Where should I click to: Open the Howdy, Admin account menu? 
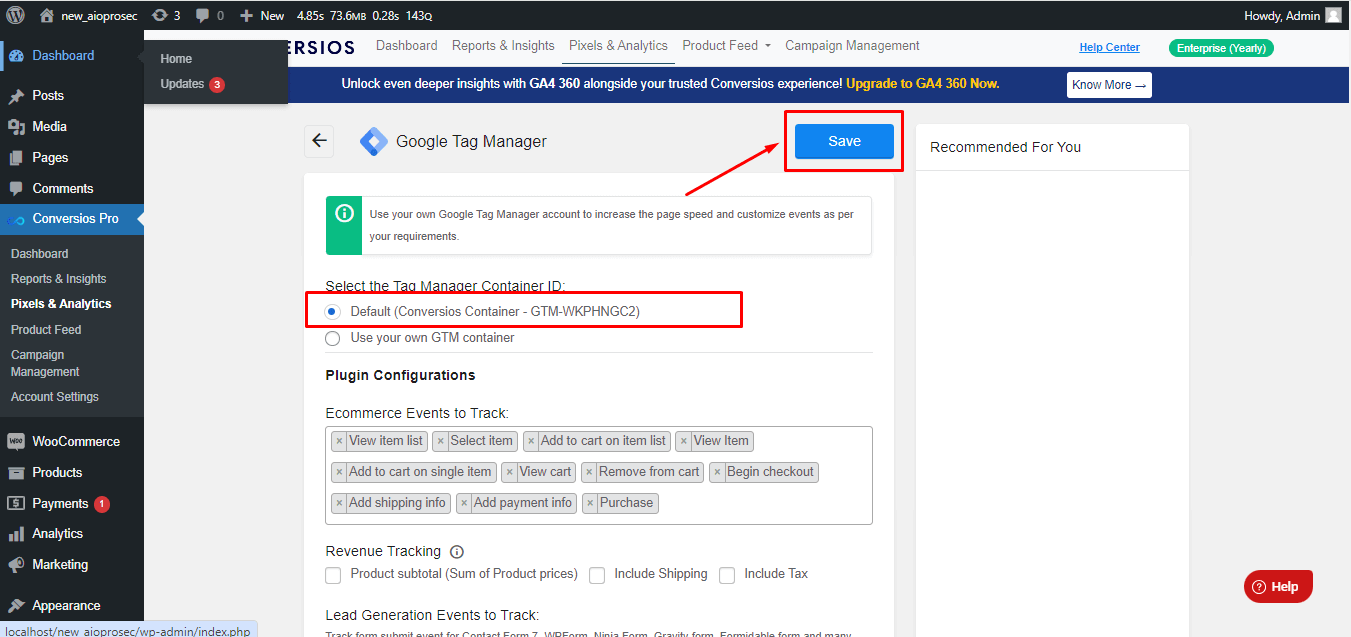(1293, 16)
